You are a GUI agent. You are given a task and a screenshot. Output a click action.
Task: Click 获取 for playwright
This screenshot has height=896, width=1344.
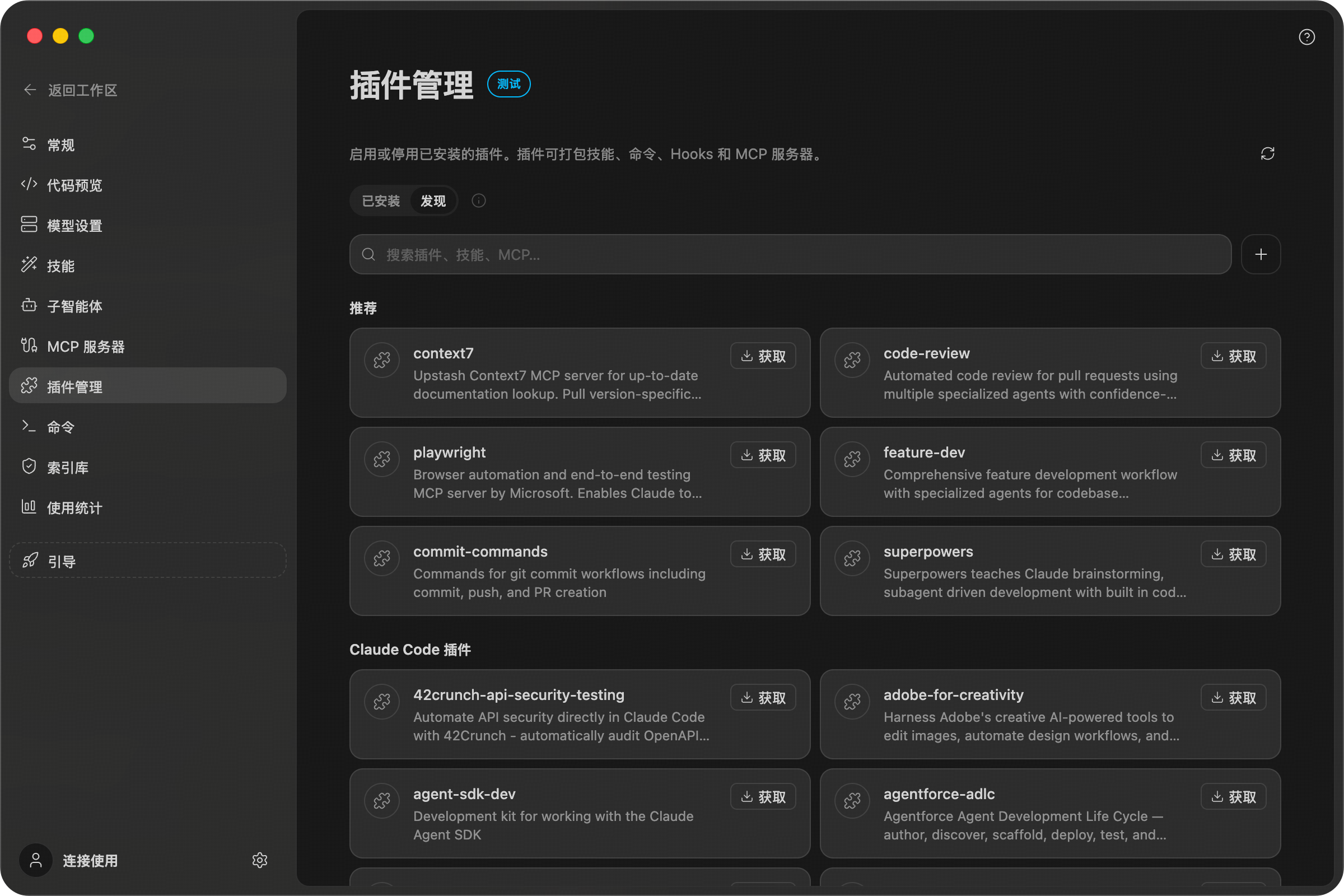(x=763, y=455)
